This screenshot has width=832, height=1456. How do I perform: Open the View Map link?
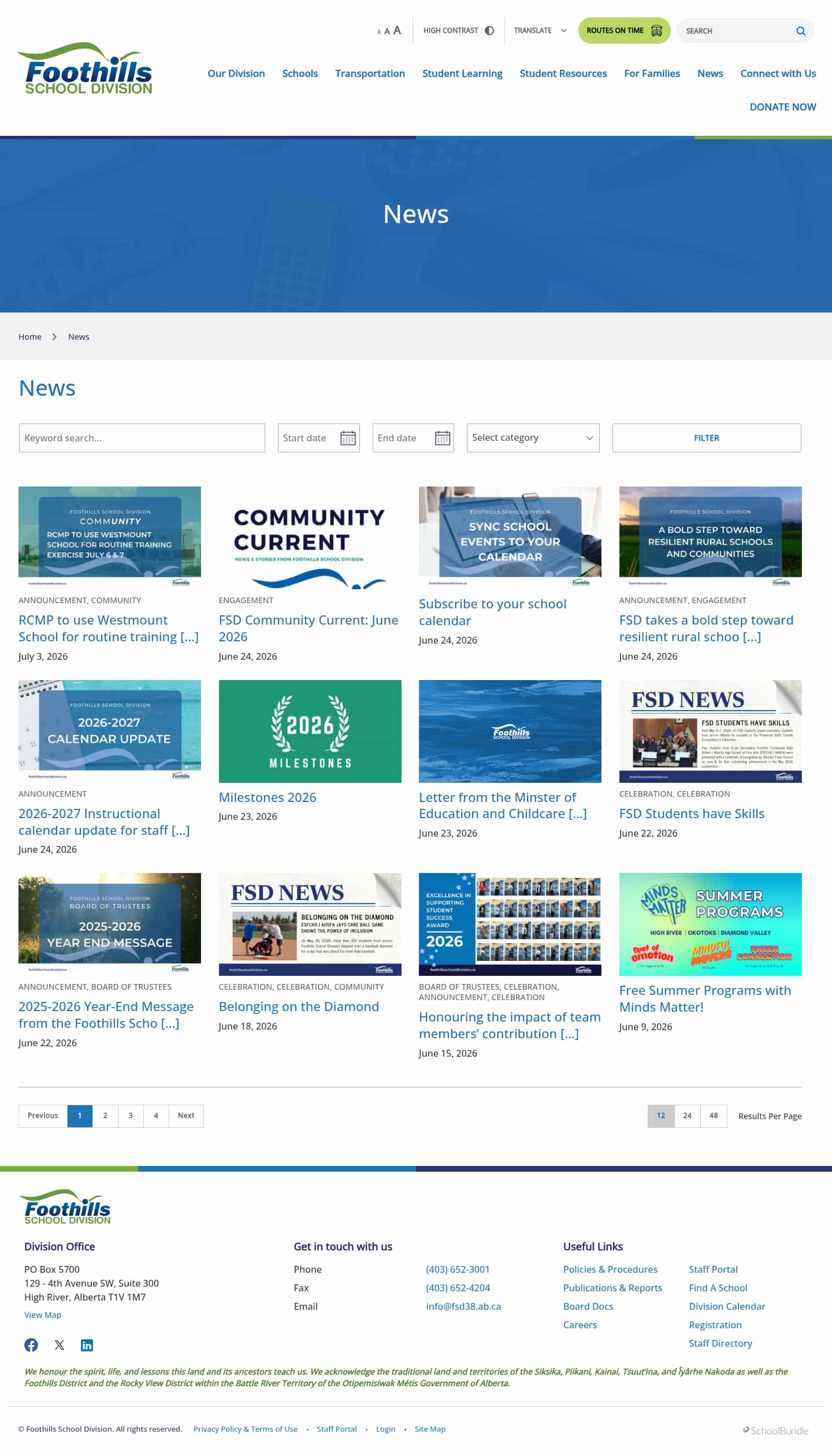43,1314
